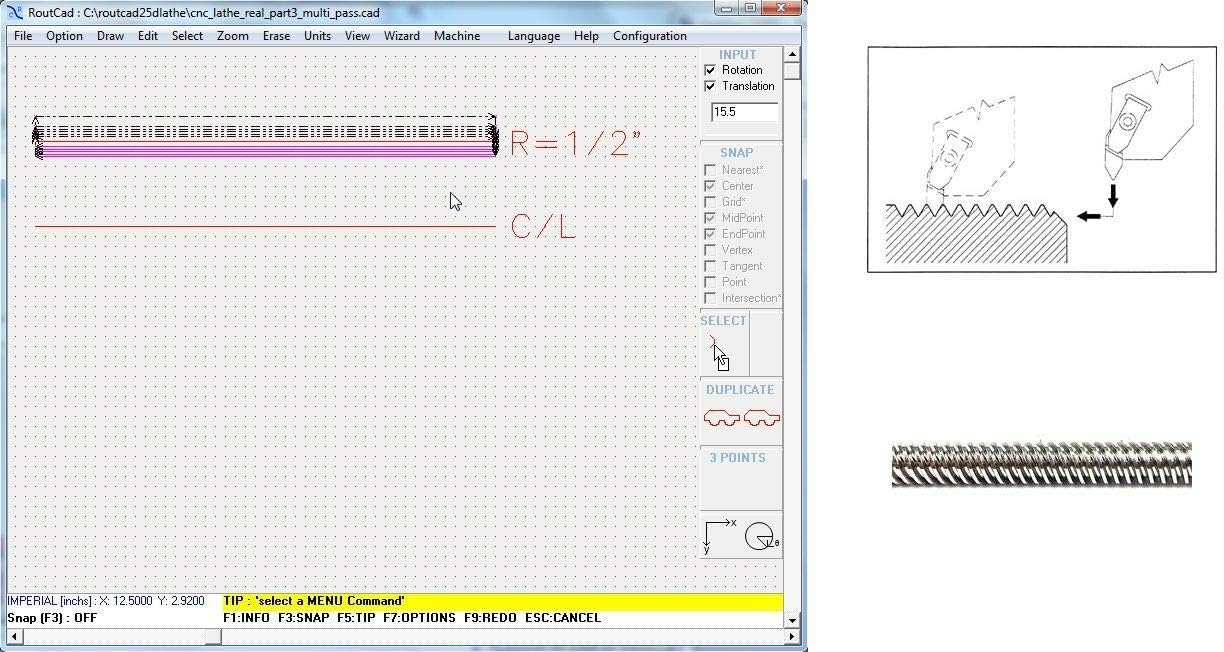
Task: Click the input field showing 15.5
Action: pos(744,113)
